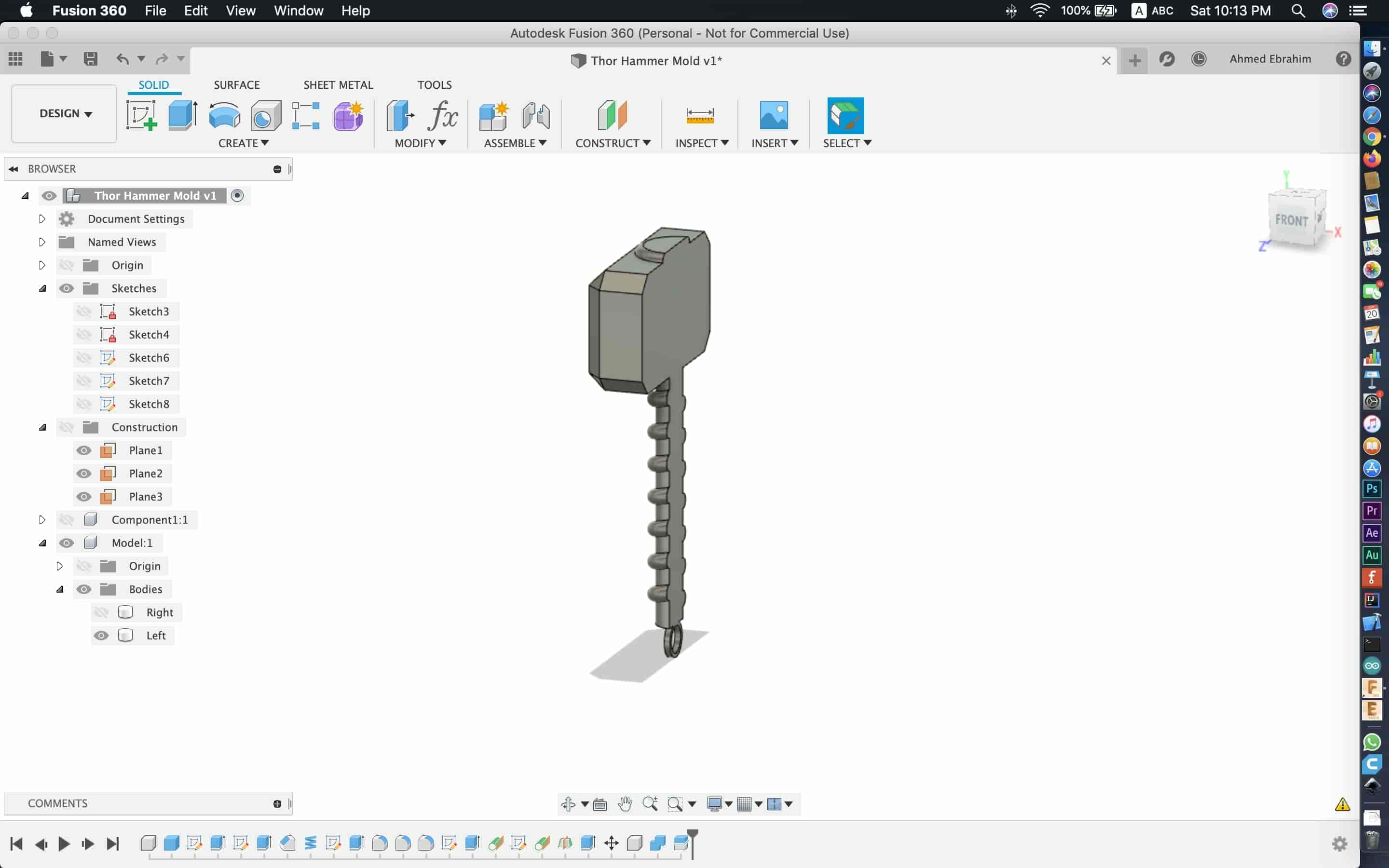This screenshot has height=868, width=1389.
Task: Select the Rectangular Pattern tool
Action: pyautogui.click(x=305, y=115)
